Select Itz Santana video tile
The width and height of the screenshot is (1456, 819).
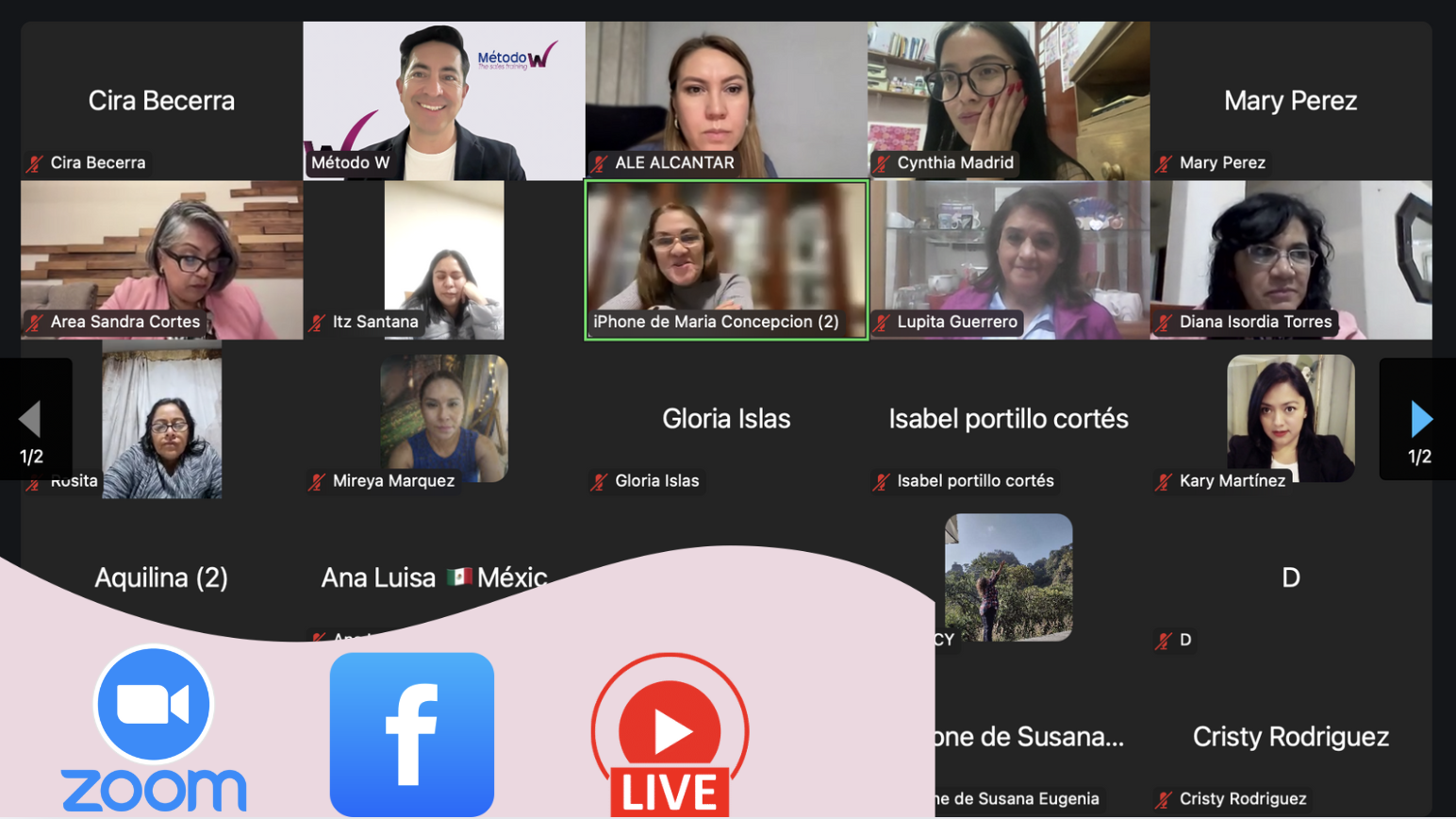(x=444, y=259)
